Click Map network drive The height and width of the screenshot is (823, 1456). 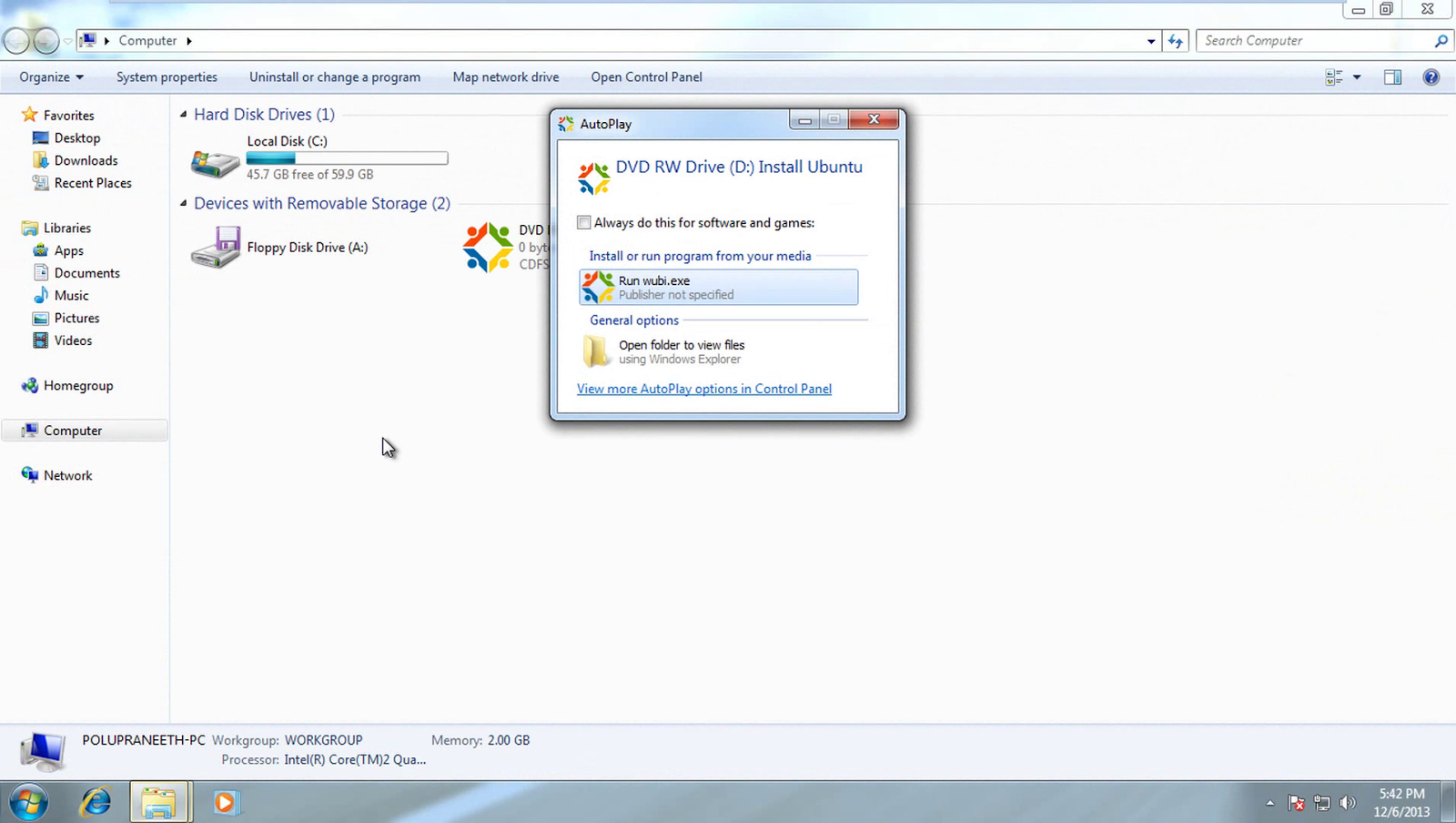506,77
